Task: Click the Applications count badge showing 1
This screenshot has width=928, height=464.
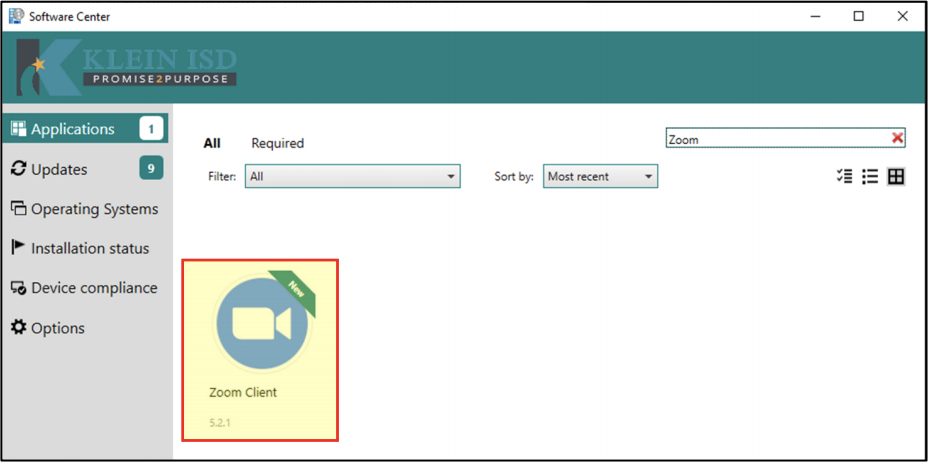Action: coord(151,129)
